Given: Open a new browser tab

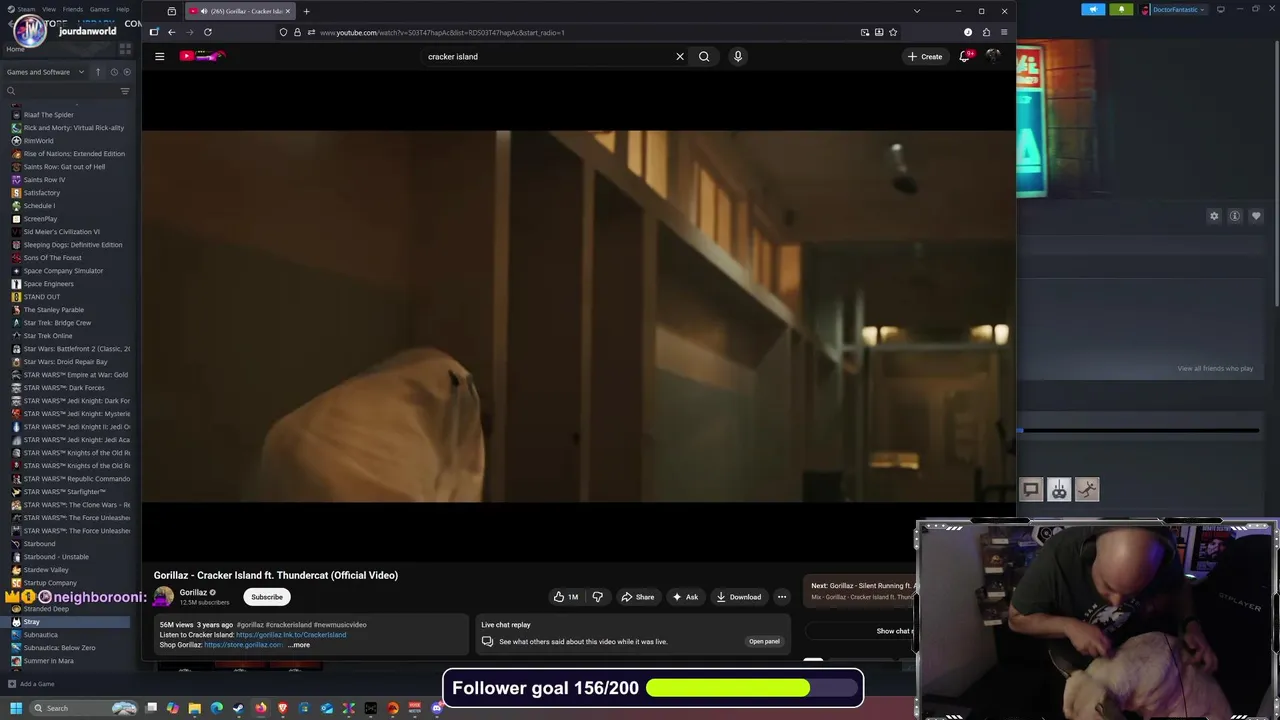Looking at the screenshot, I should click(x=306, y=11).
